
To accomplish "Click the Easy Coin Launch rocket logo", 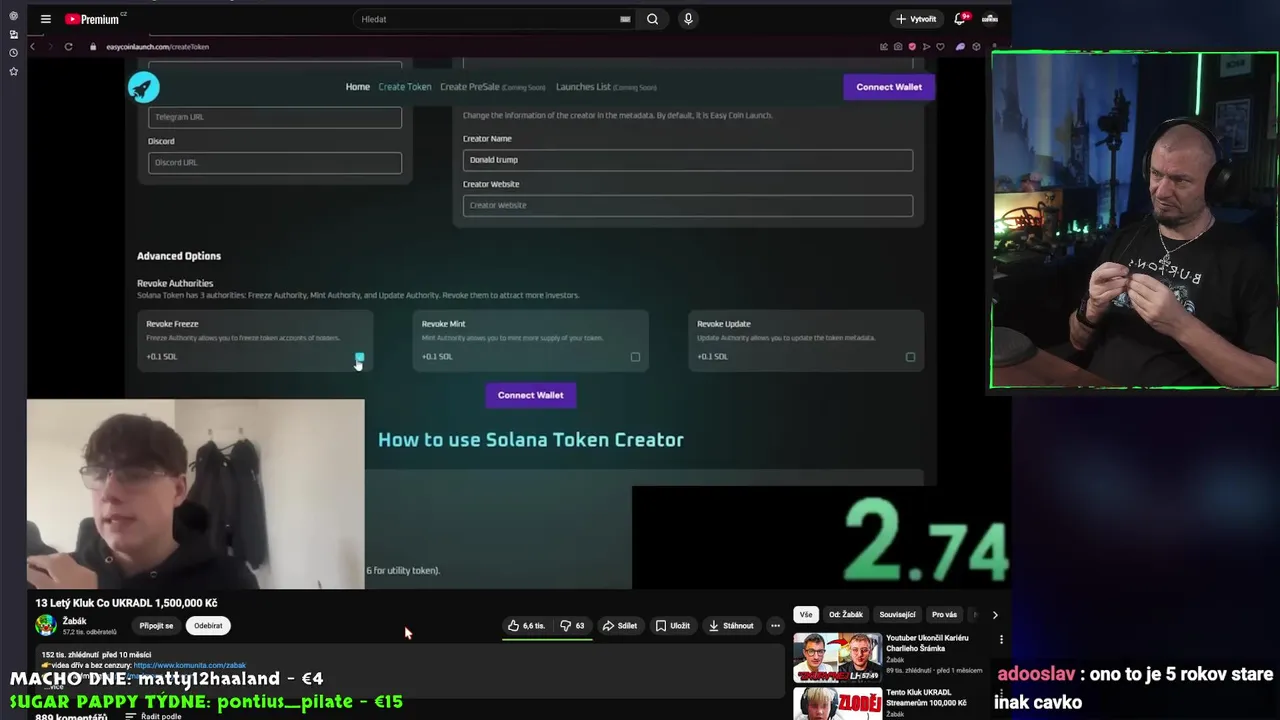I will [144, 87].
